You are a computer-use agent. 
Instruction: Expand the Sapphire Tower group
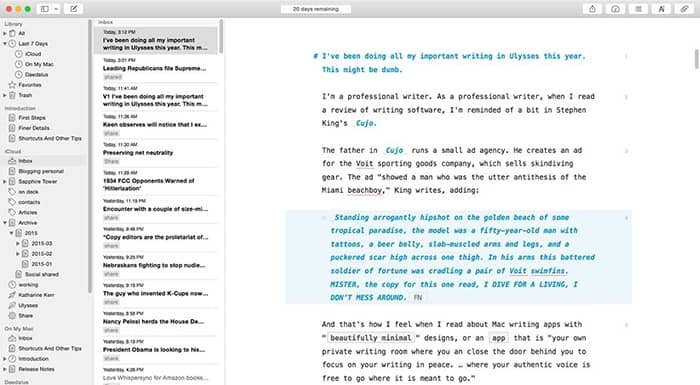(x=5, y=182)
